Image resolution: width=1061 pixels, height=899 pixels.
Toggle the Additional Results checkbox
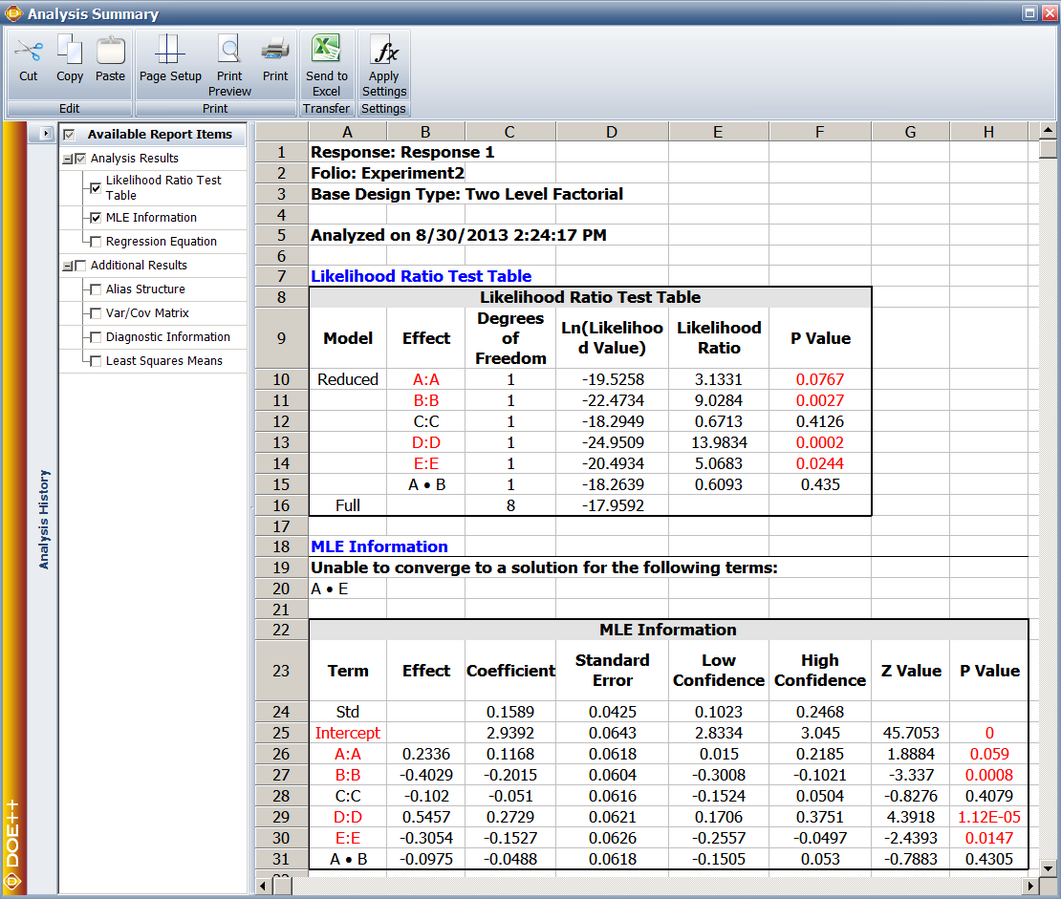point(81,265)
